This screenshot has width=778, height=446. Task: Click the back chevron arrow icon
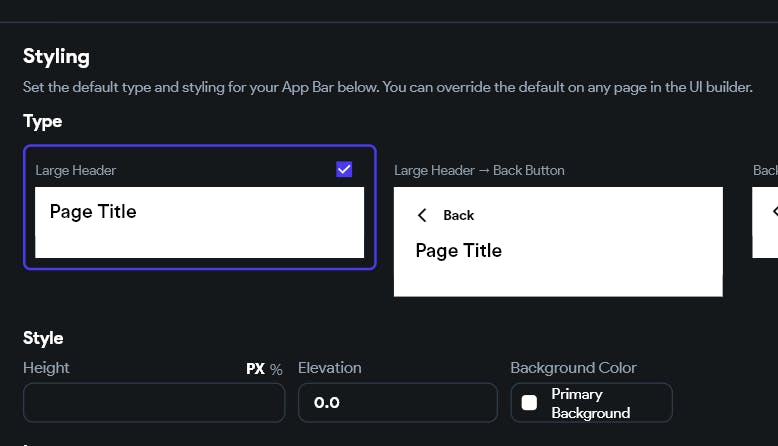(x=422, y=215)
